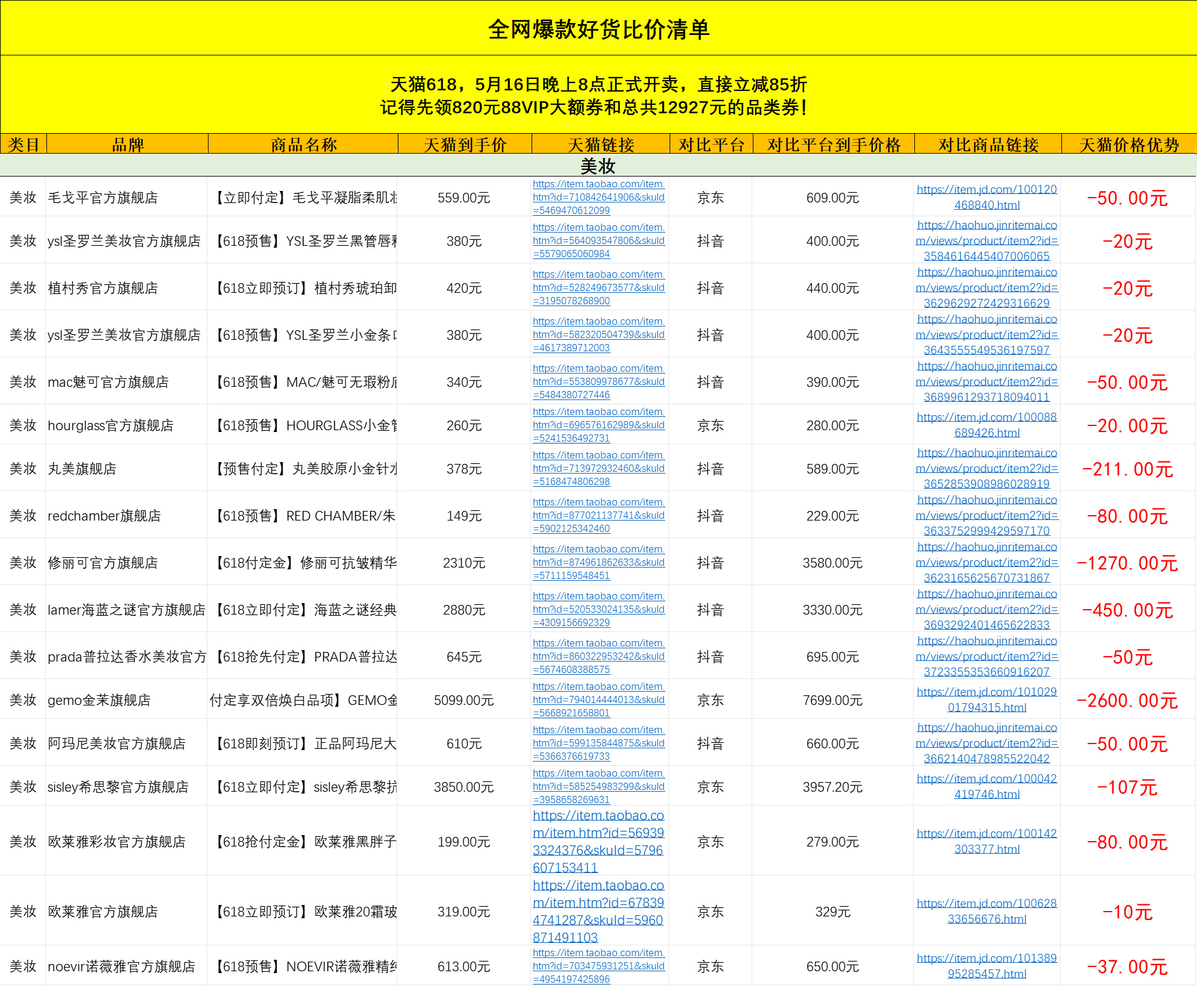Open Douyin link ending 3623165625670731867
This screenshot has width=1197, height=1008.
pyautogui.click(x=987, y=562)
